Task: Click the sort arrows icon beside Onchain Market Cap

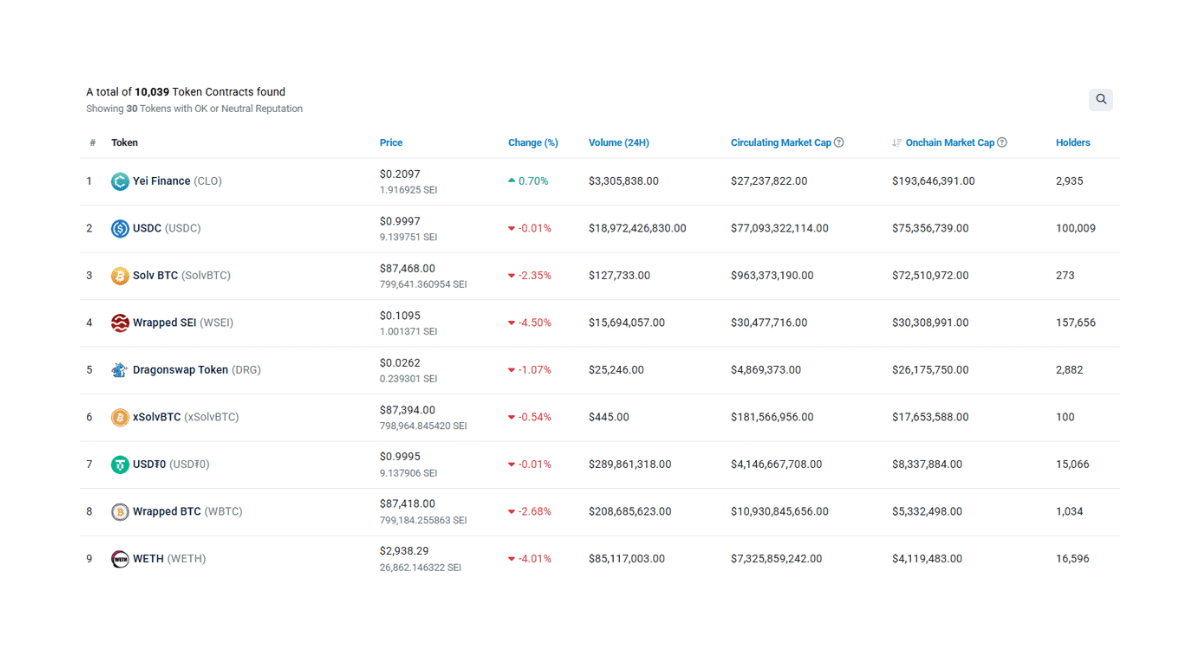Action: (897, 142)
